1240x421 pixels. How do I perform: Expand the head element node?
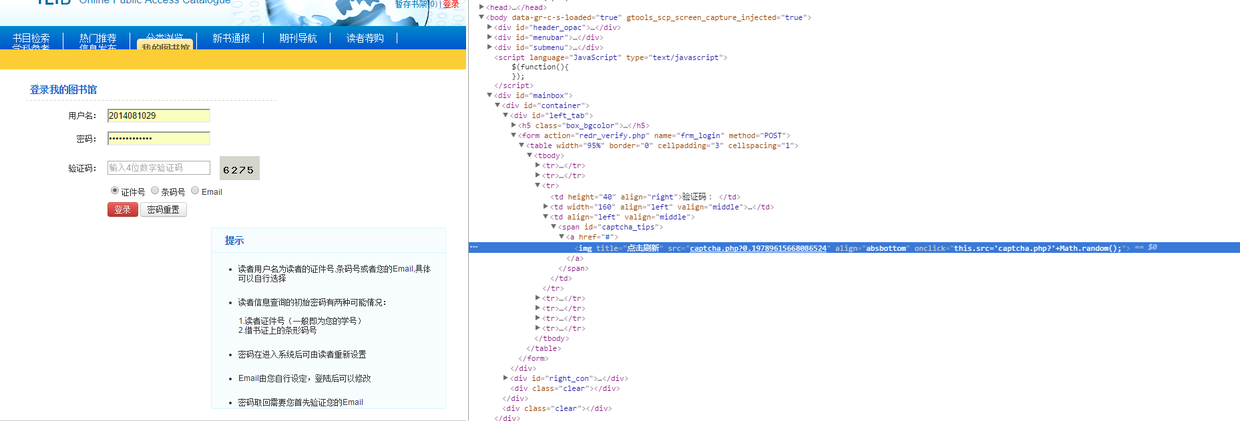click(482, 7)
